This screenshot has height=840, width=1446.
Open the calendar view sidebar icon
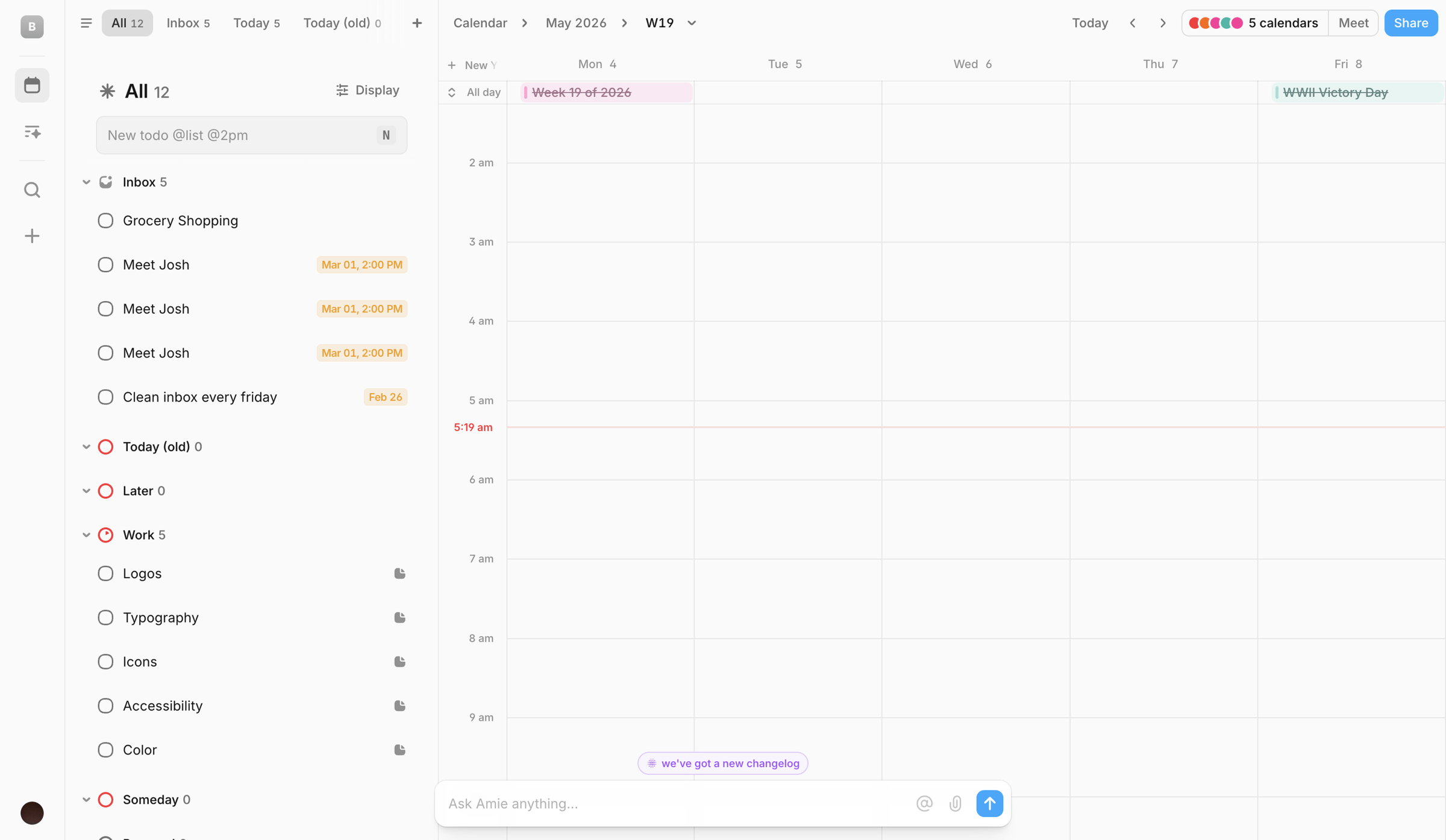32,85
